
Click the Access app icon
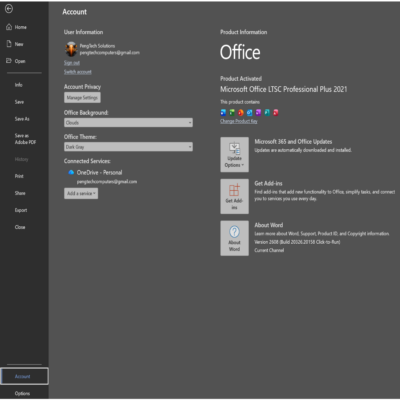pyautogui.click(x=276, y=113)
